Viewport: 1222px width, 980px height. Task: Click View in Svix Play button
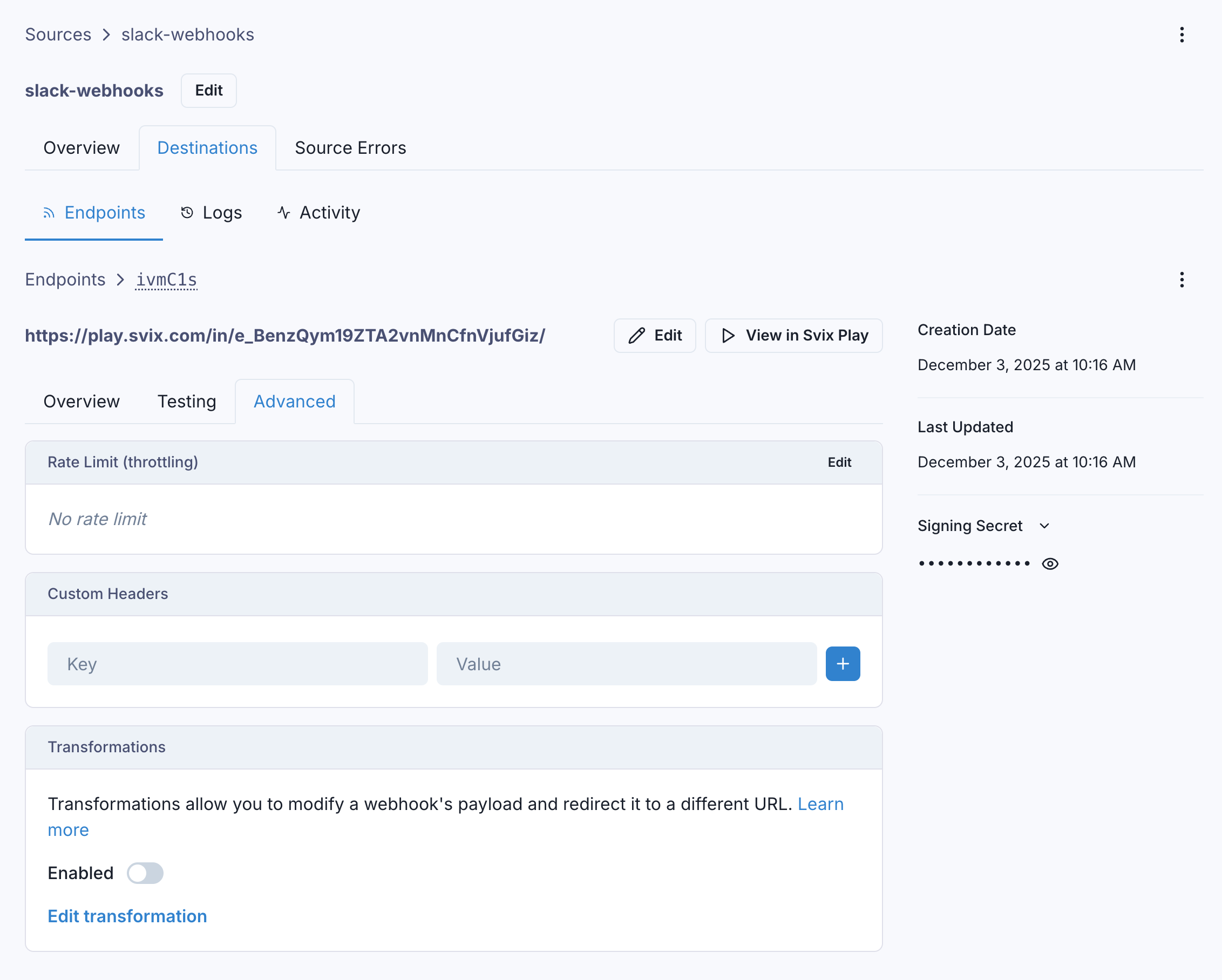point(793,336)
